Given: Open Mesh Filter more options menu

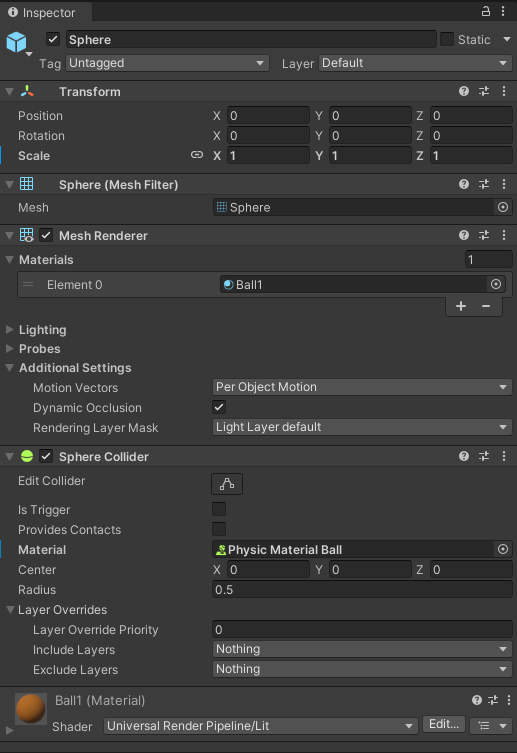Looking at the screenshot, I should coord(504,184).
